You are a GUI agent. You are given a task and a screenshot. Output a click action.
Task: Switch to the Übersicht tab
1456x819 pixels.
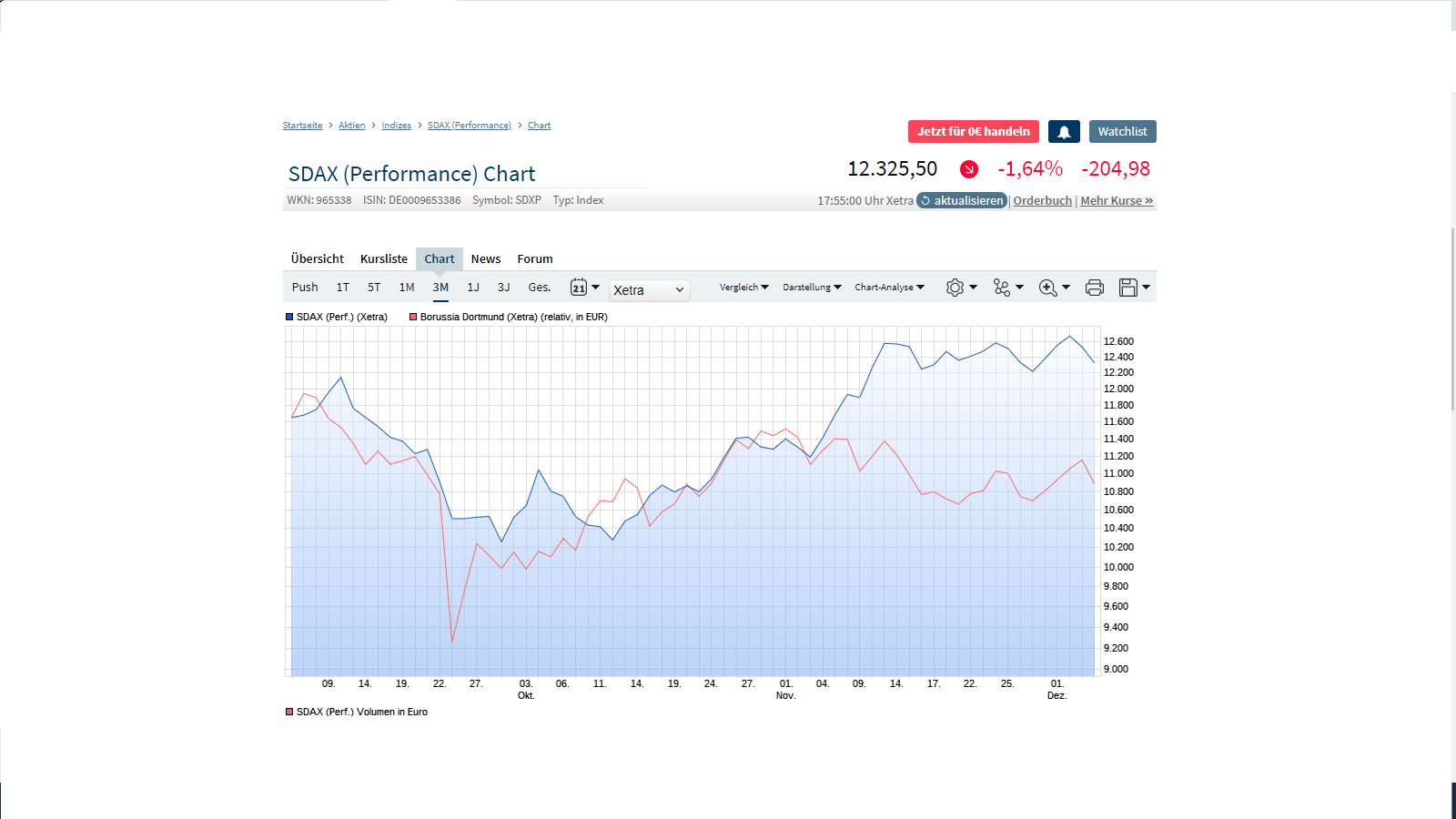pyautogui.click(x=318, y=259)
